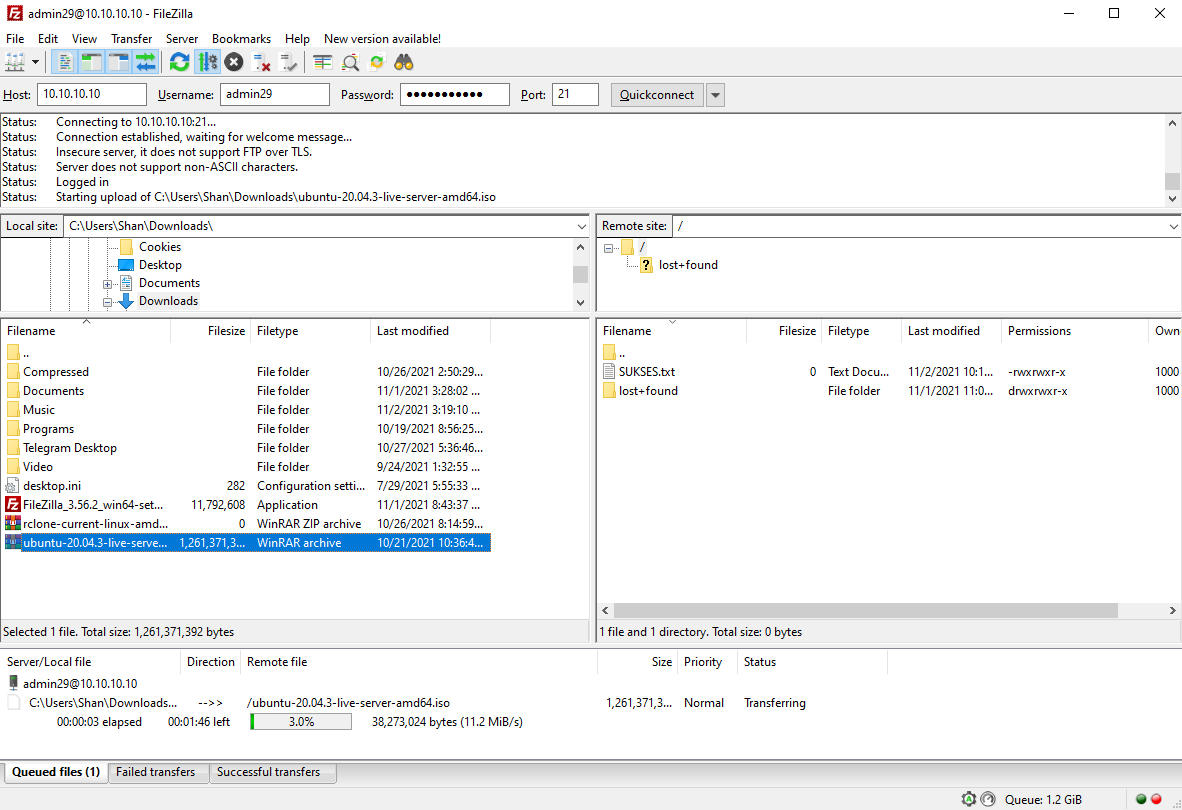The width and height of the screenshot is (1182, 810).
Task: Toggle processing of transfer queue
Action: click(207, 62)
